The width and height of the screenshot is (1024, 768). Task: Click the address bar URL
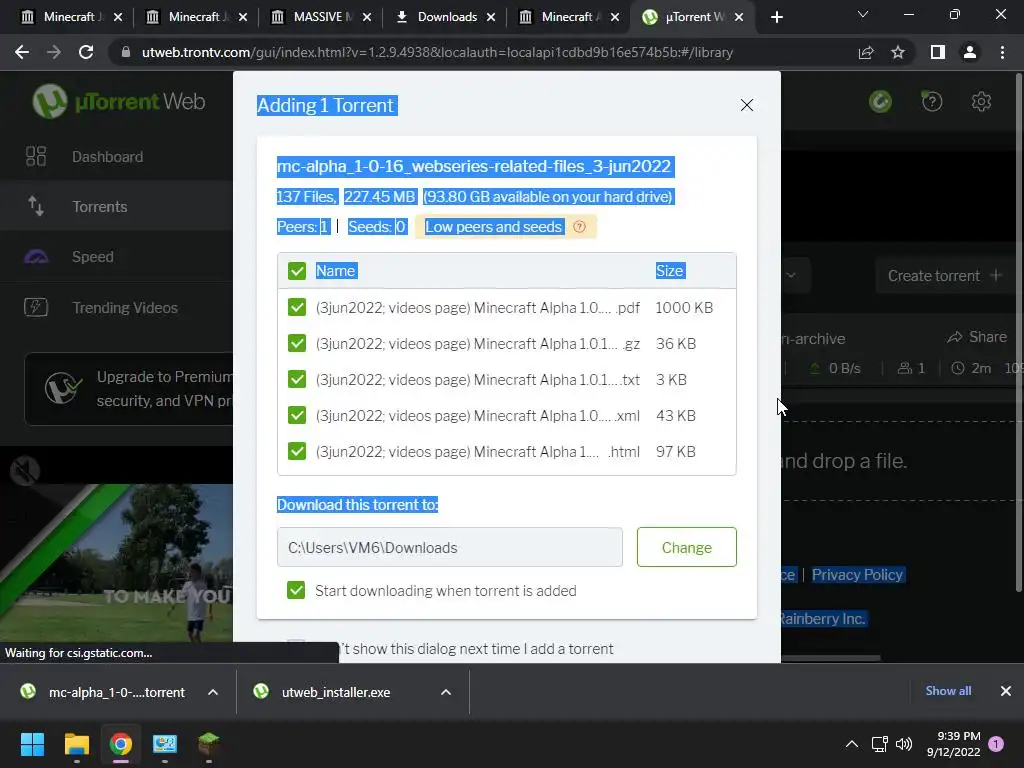pyautogui.click(x=437, y=52)
